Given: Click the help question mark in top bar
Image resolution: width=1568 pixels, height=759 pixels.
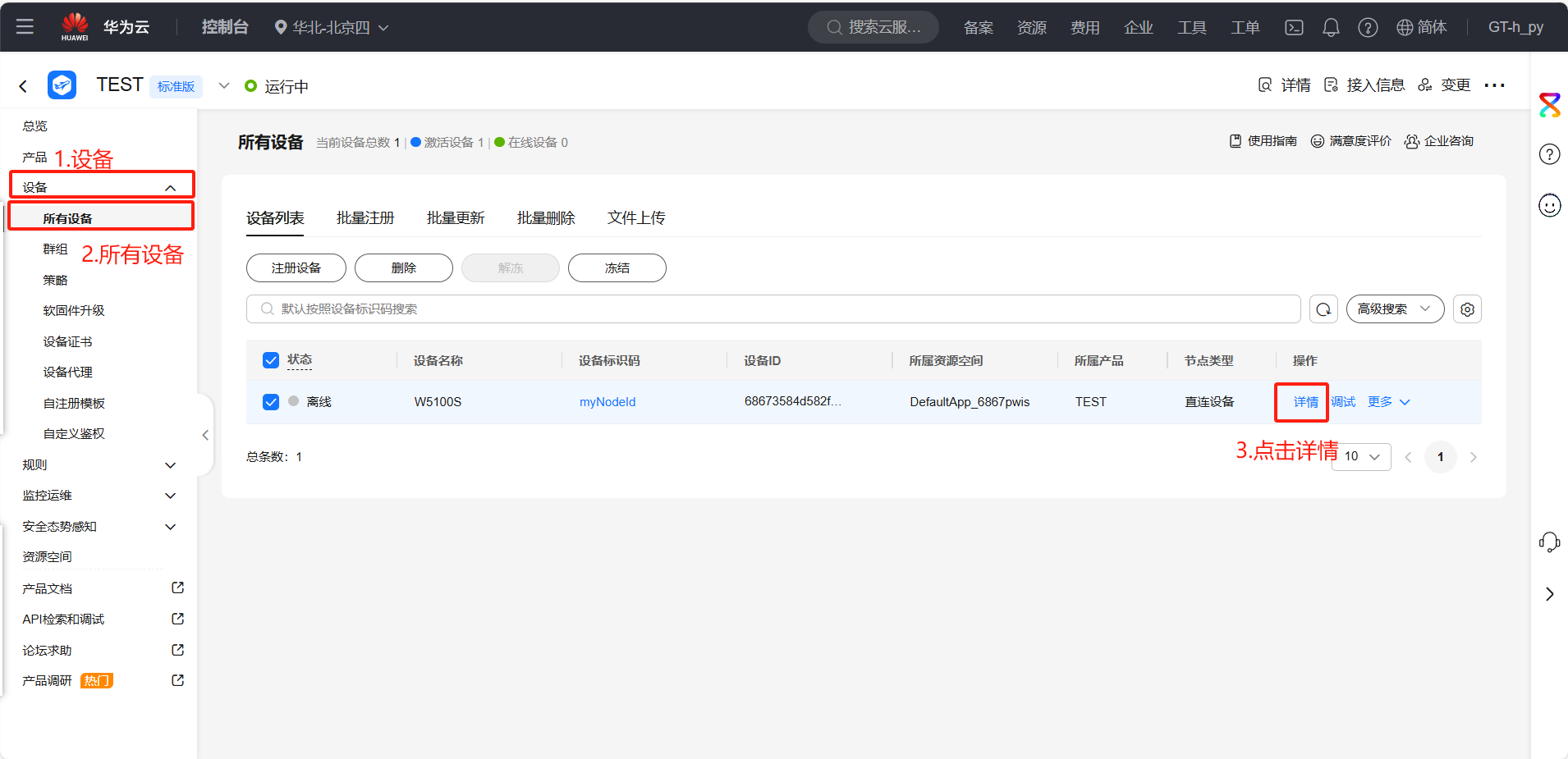Looking at the screenshot, I should (1368, 27).
